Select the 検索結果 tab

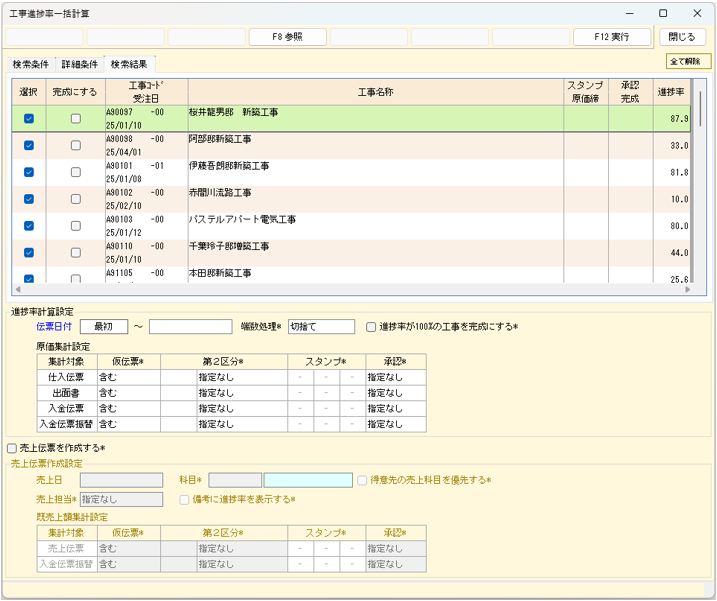(129, 64)
